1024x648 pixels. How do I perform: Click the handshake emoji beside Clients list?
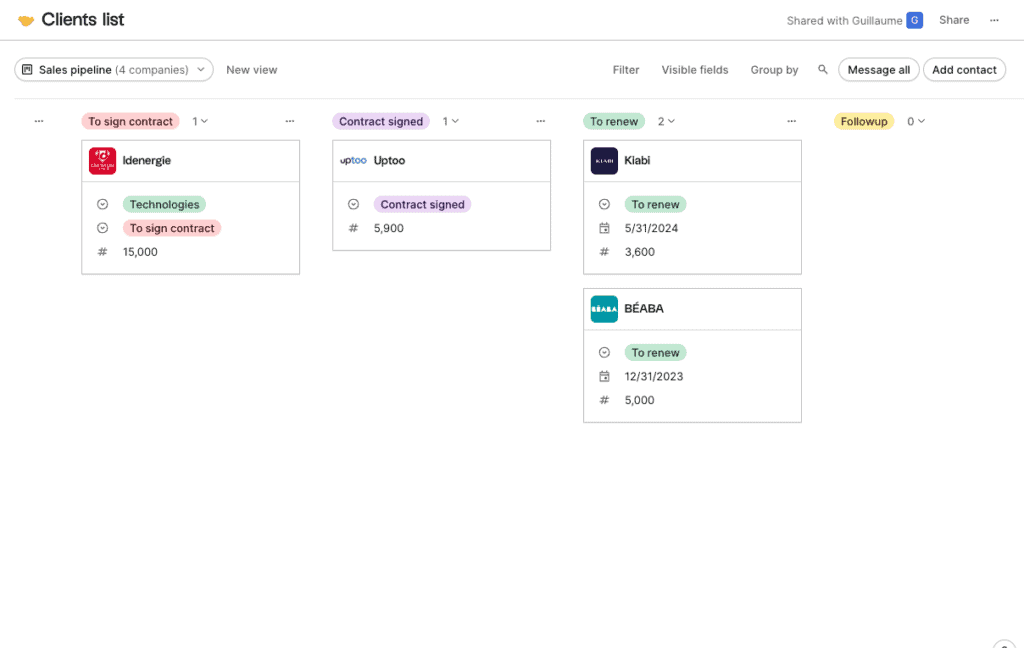[24, 19]
